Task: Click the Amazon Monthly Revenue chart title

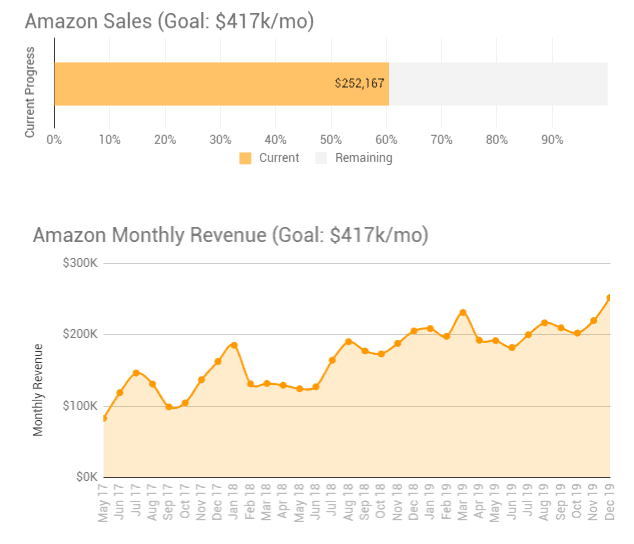Action: click(230, 236)
